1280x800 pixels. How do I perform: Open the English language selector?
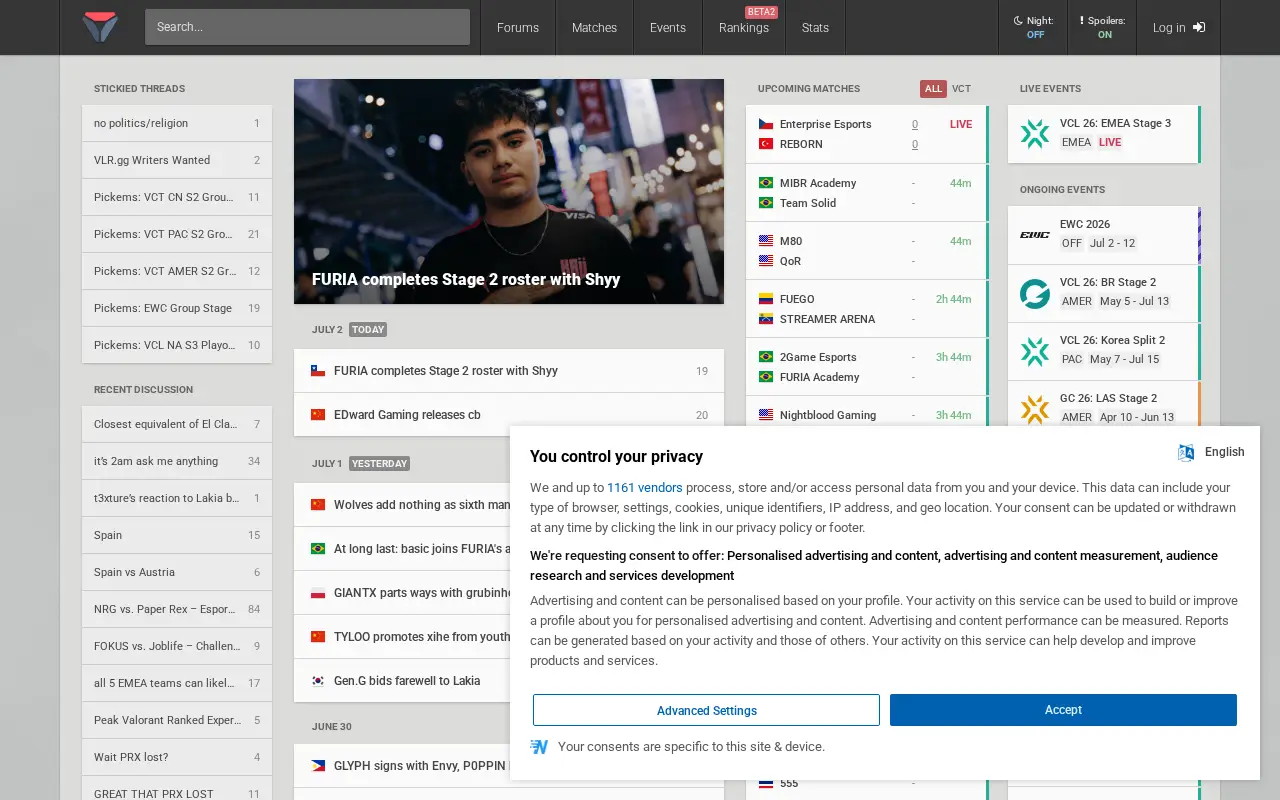click(x=1211, y=452)
